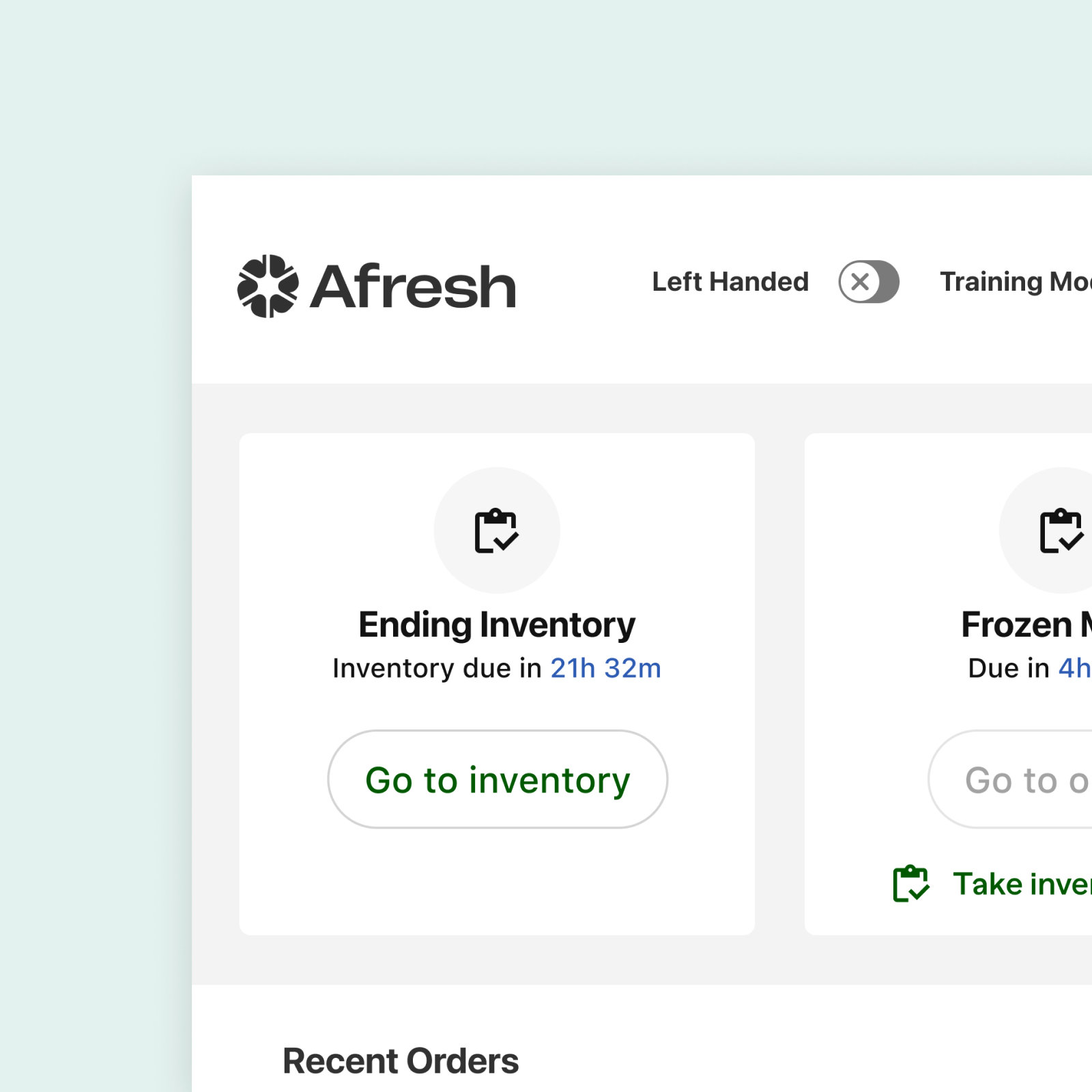Viewport: 1092px width, 1092px height.
Task: Enable Training Mode
Action: click(1017, 281)
